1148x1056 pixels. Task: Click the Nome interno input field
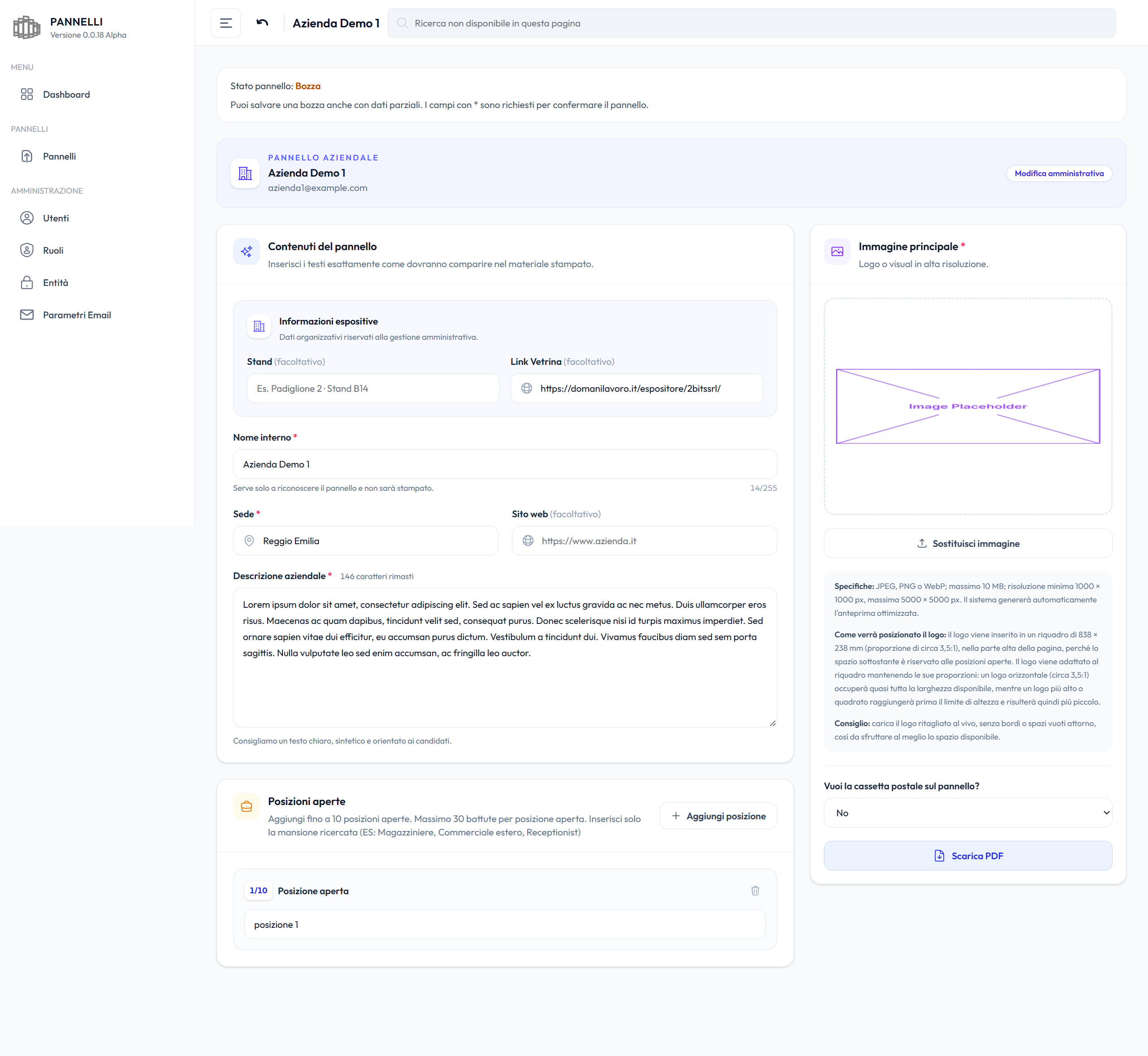505,464
